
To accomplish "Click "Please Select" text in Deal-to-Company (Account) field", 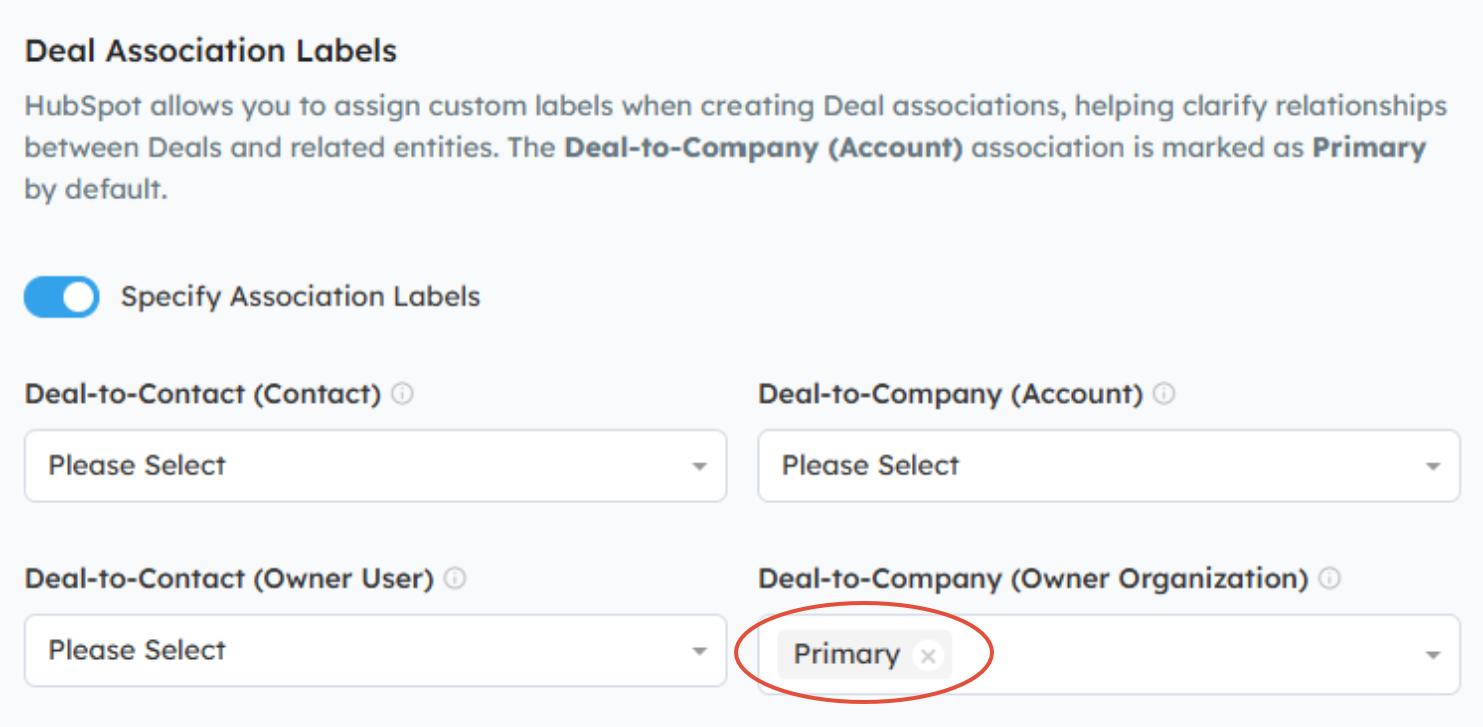I will [871, 465].
